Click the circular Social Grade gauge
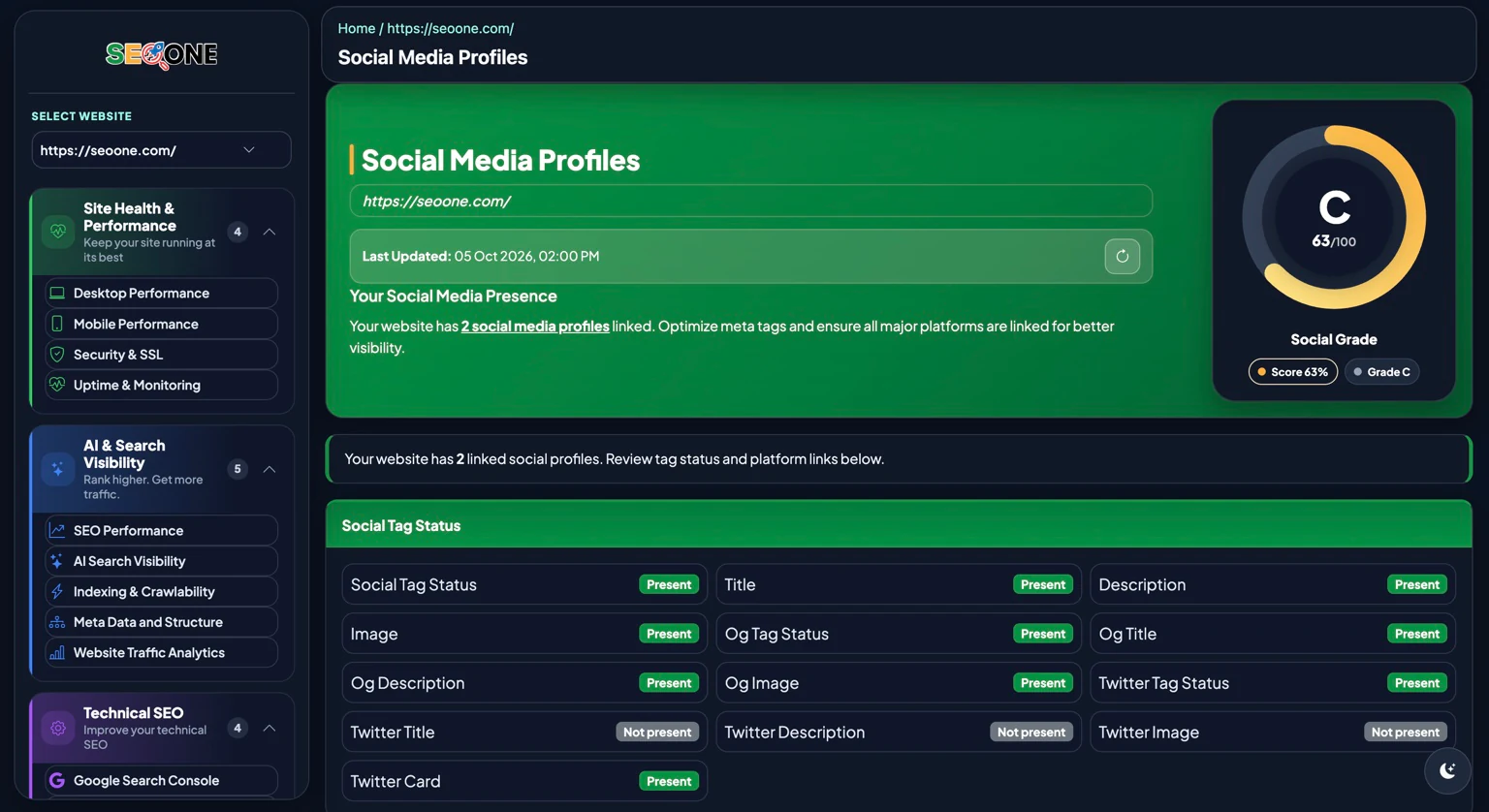1489x812 pixels. [1334, 217]
